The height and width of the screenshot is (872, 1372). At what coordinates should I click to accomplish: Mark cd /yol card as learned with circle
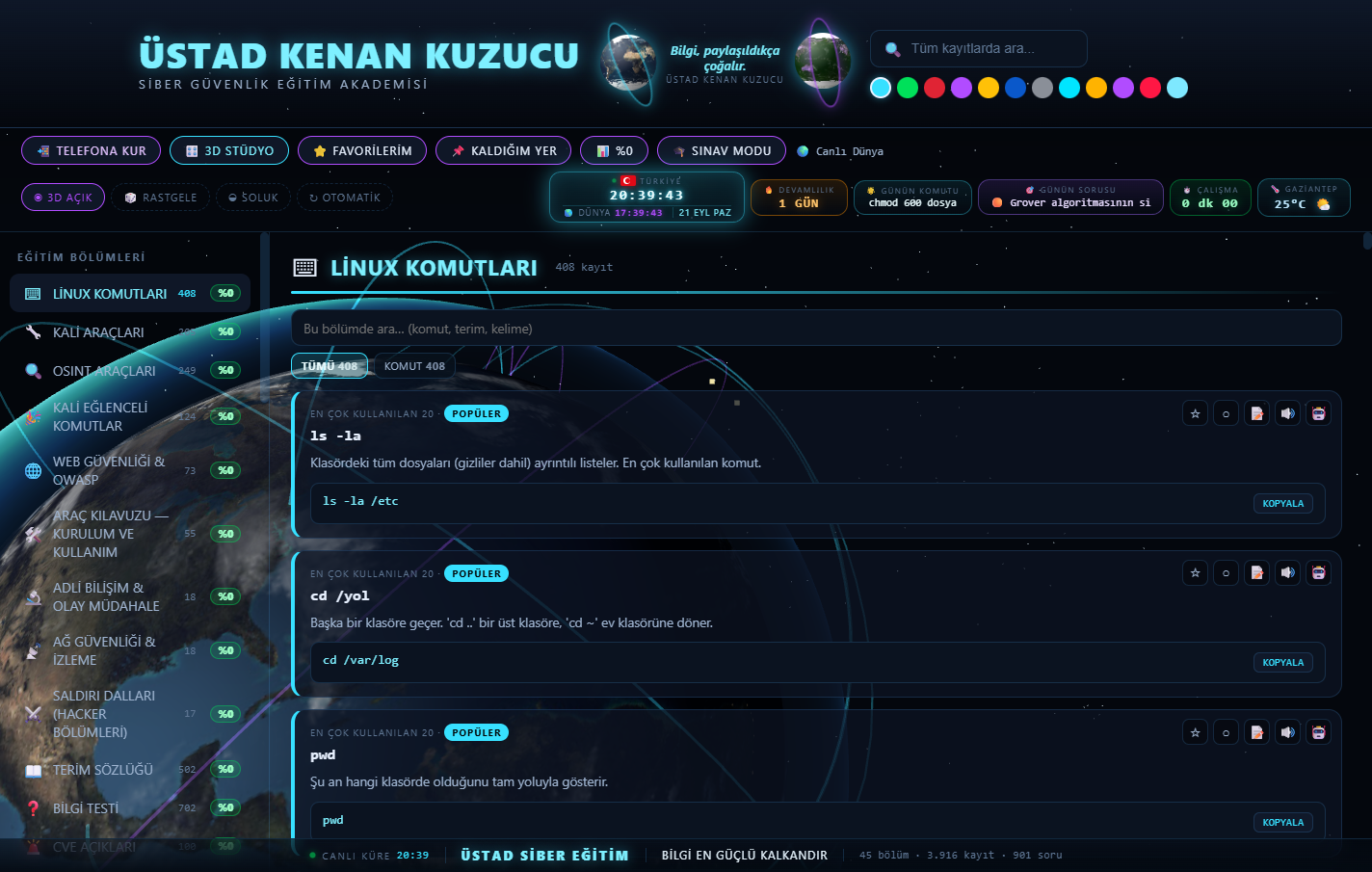click(1226, 572)
